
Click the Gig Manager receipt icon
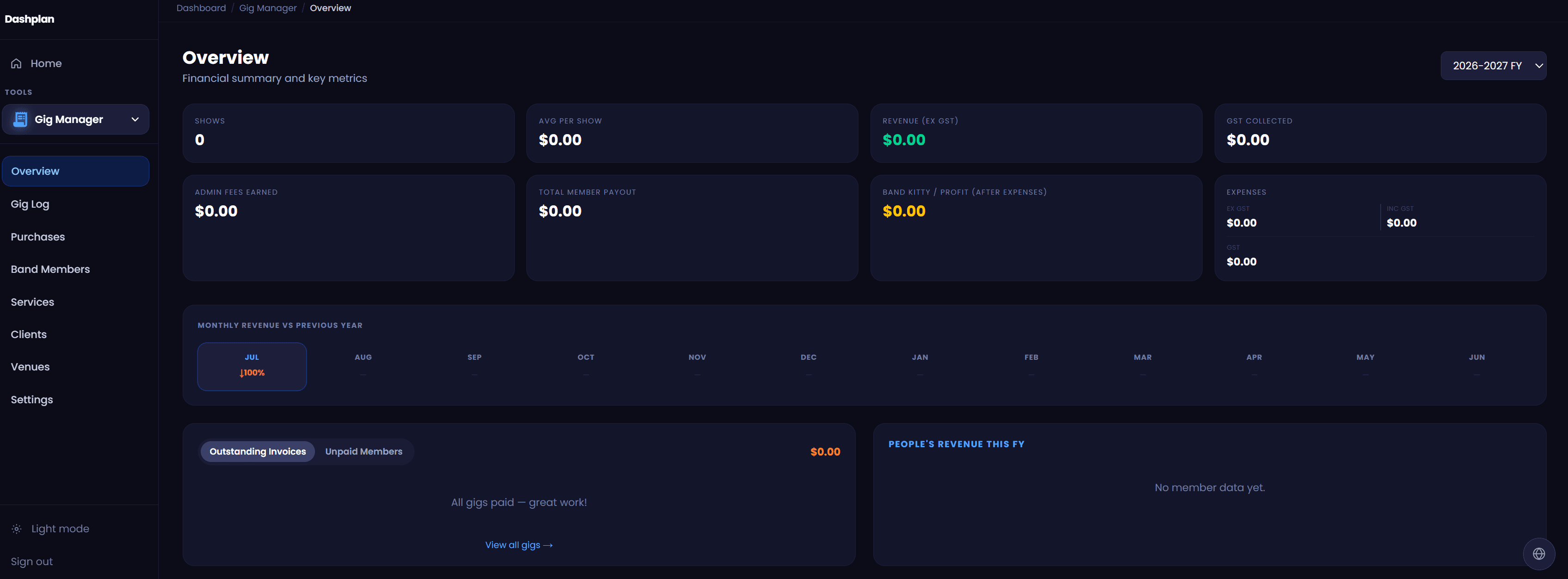coord(20,119)
